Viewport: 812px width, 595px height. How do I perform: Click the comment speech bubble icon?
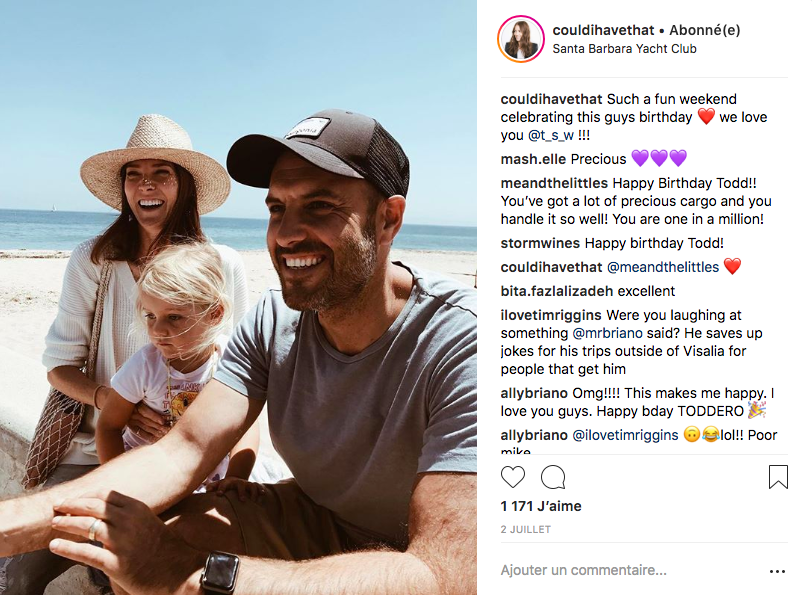(552, 477)
